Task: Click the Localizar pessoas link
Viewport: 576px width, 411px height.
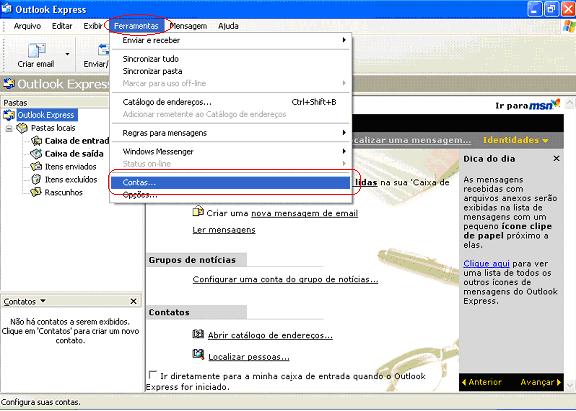Action: pos(249,357)
